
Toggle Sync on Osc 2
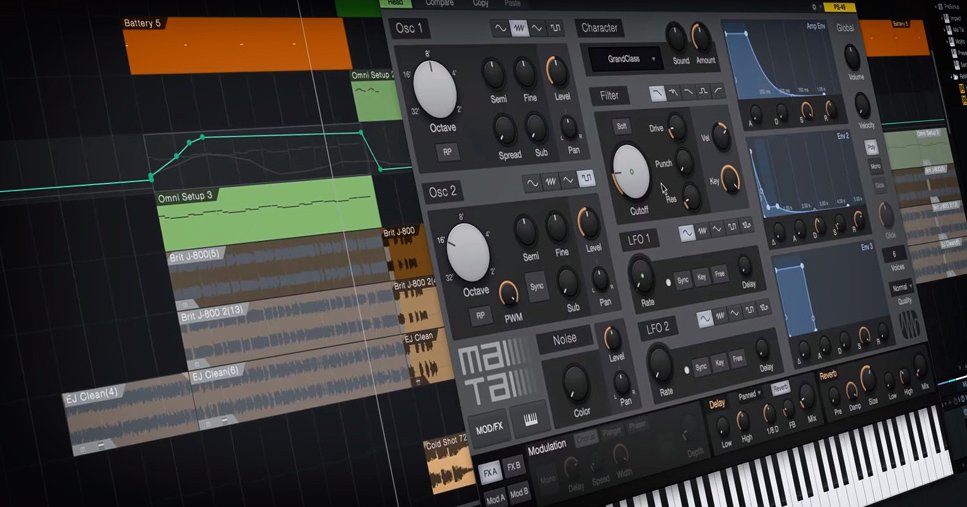click(537, 285)
